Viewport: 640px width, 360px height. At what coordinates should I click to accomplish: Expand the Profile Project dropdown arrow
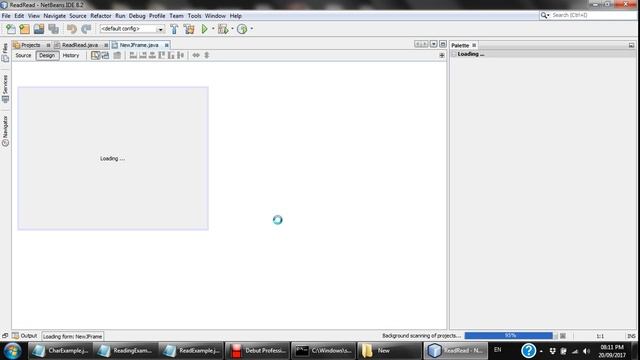(251, 29)
